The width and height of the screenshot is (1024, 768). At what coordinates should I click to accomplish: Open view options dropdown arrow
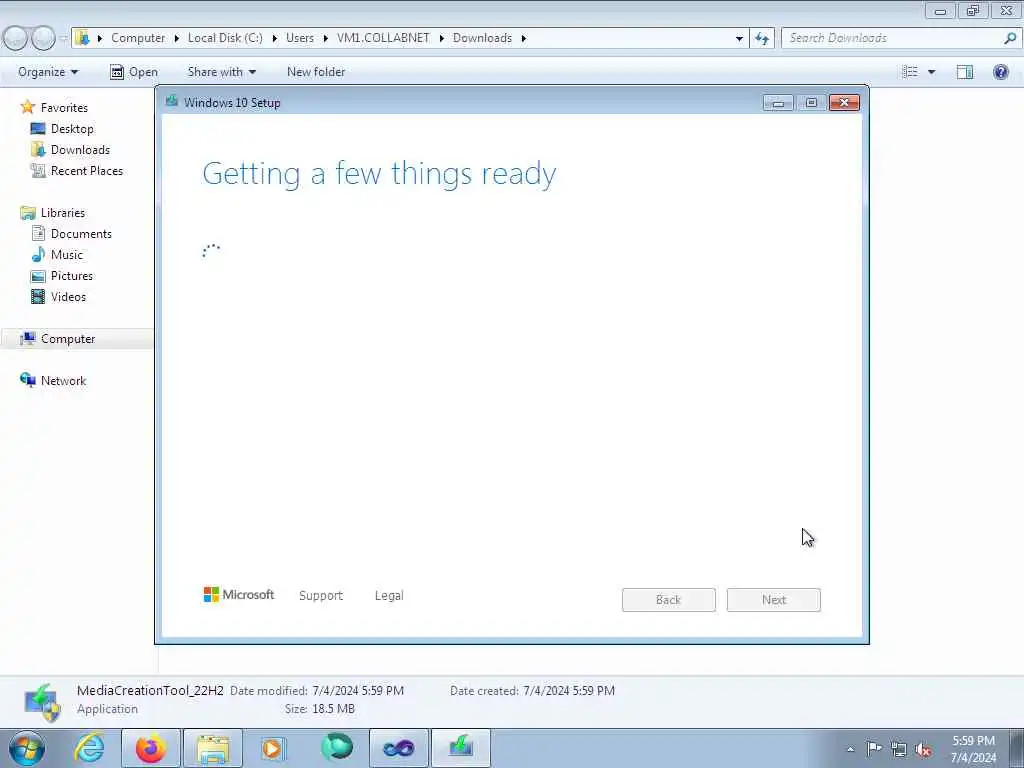click(x=931, y=72)
